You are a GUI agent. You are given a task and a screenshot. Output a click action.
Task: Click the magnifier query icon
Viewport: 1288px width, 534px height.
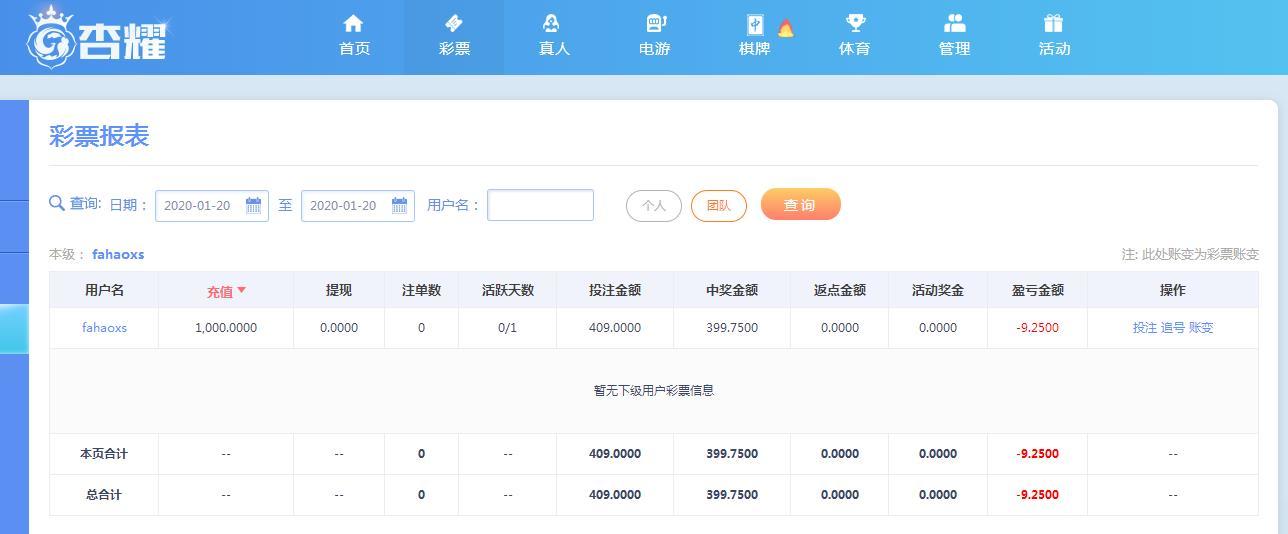coord(57,203)
